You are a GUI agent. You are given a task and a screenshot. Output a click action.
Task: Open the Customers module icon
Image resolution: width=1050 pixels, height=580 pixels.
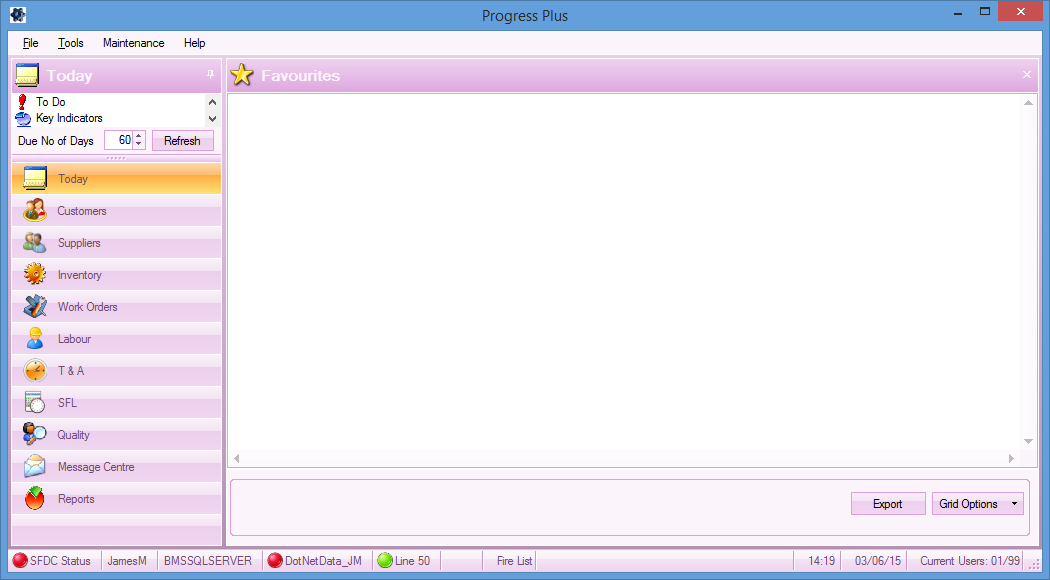point(35,211)
